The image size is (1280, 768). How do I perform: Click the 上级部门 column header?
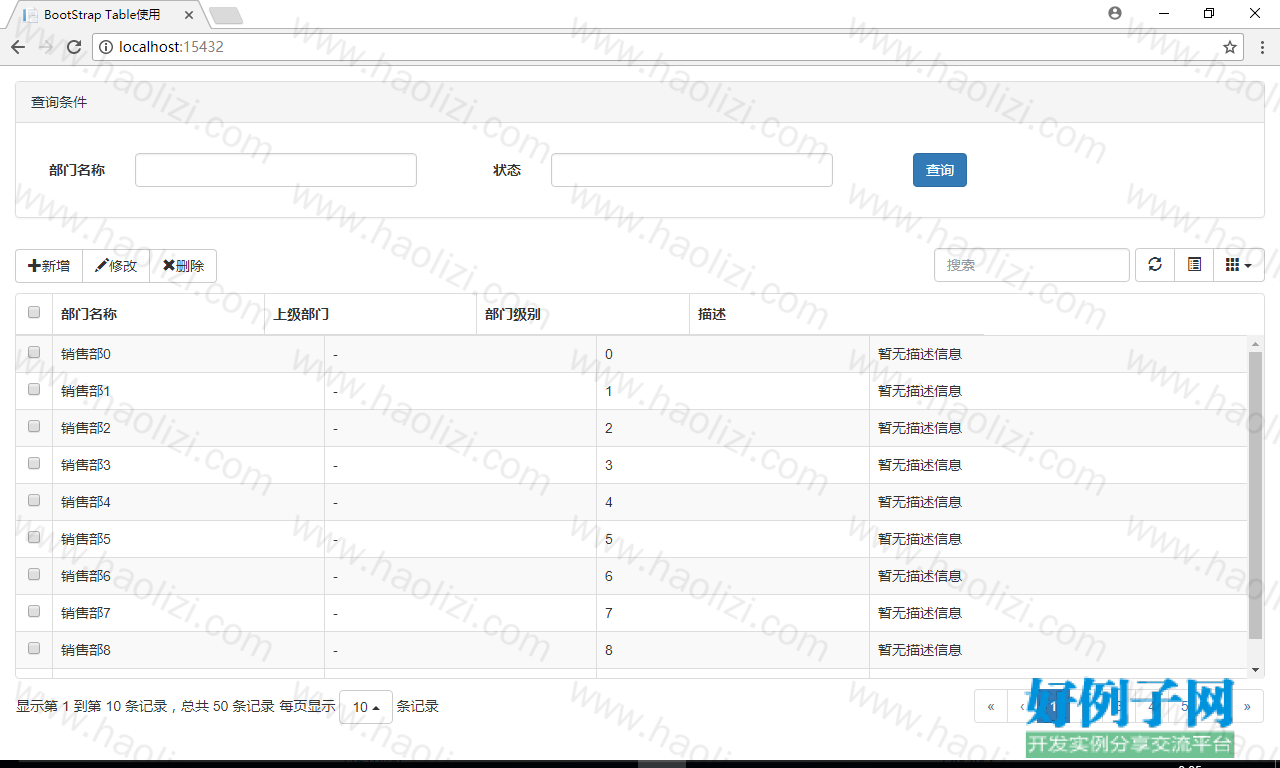(x=370, y=314)
